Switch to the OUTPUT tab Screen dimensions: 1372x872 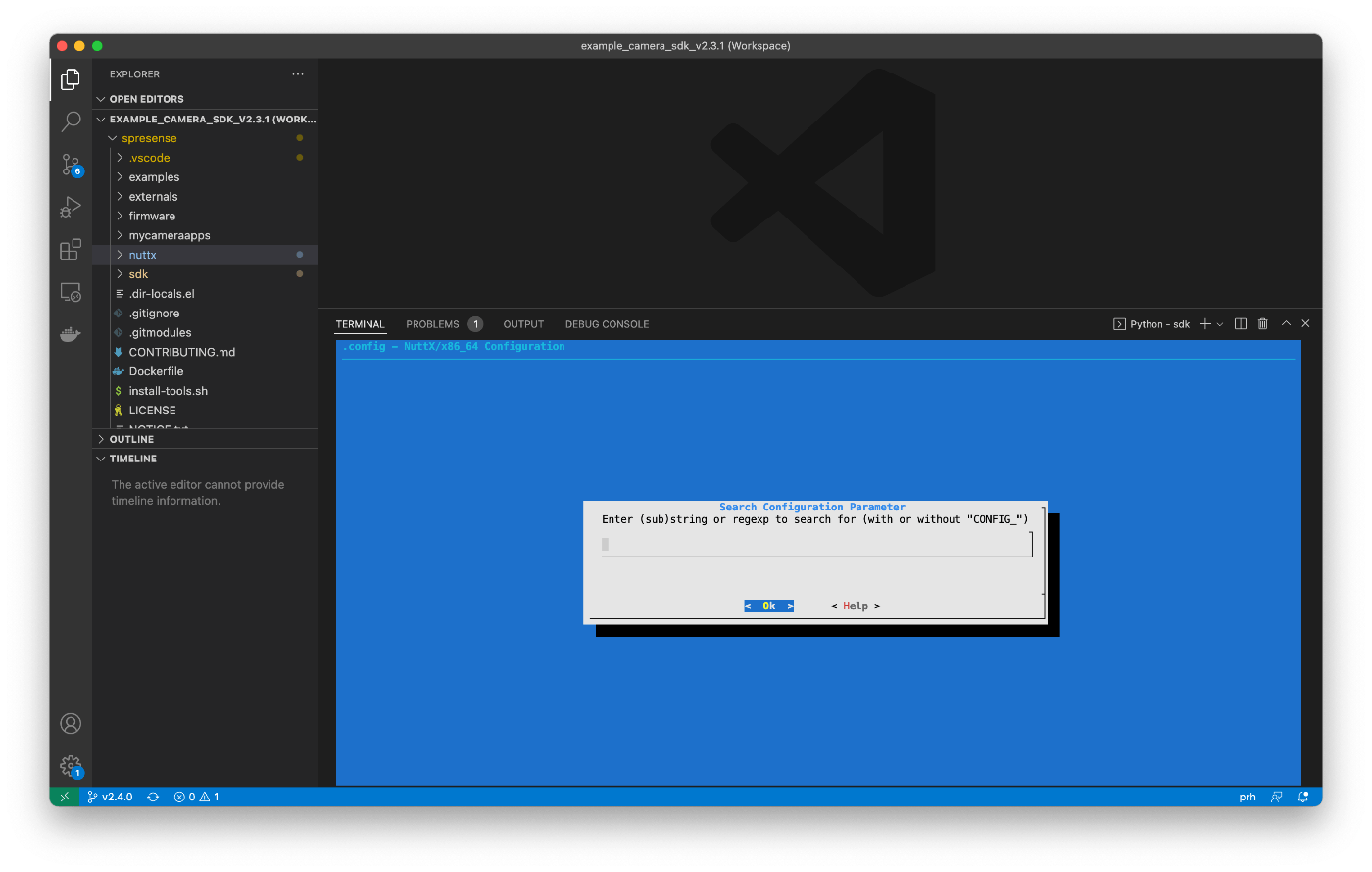click(523, 324)
